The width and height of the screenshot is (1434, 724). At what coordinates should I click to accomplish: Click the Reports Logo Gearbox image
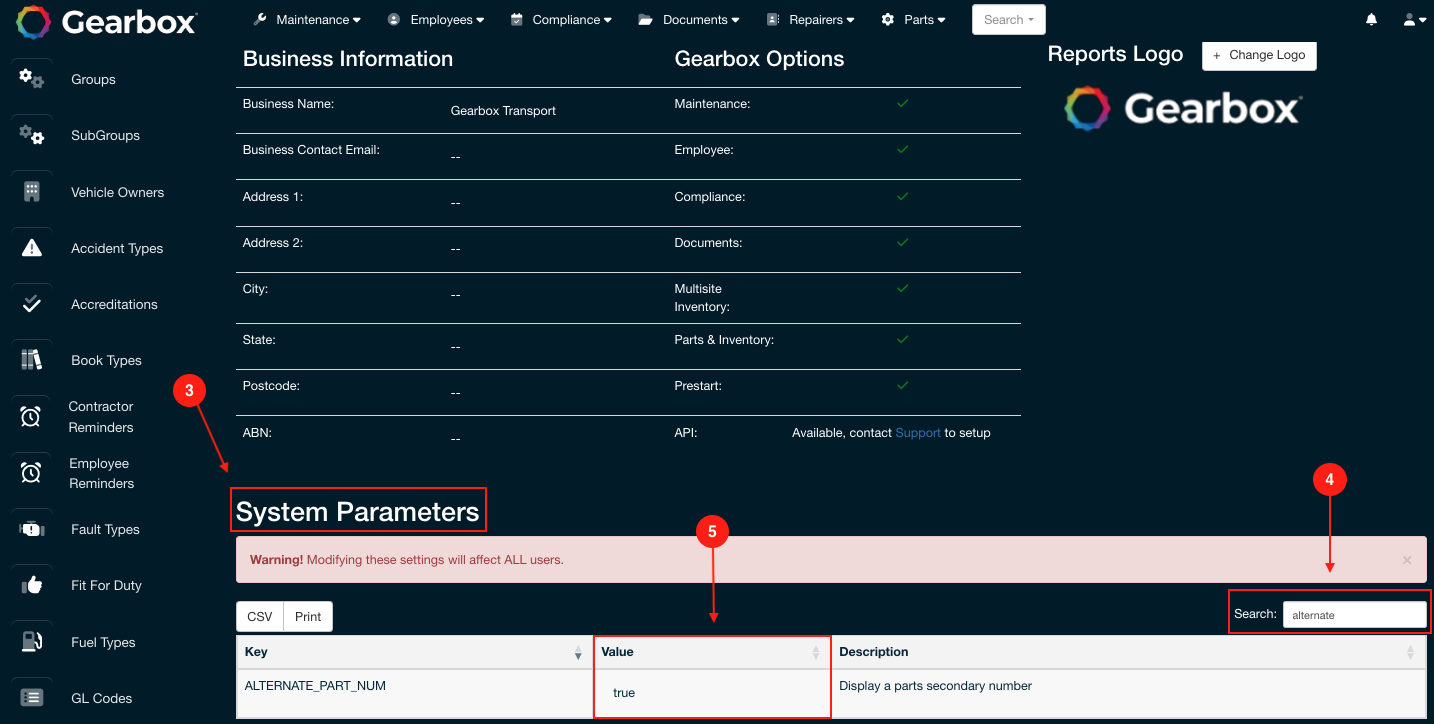coord(1181,108)
